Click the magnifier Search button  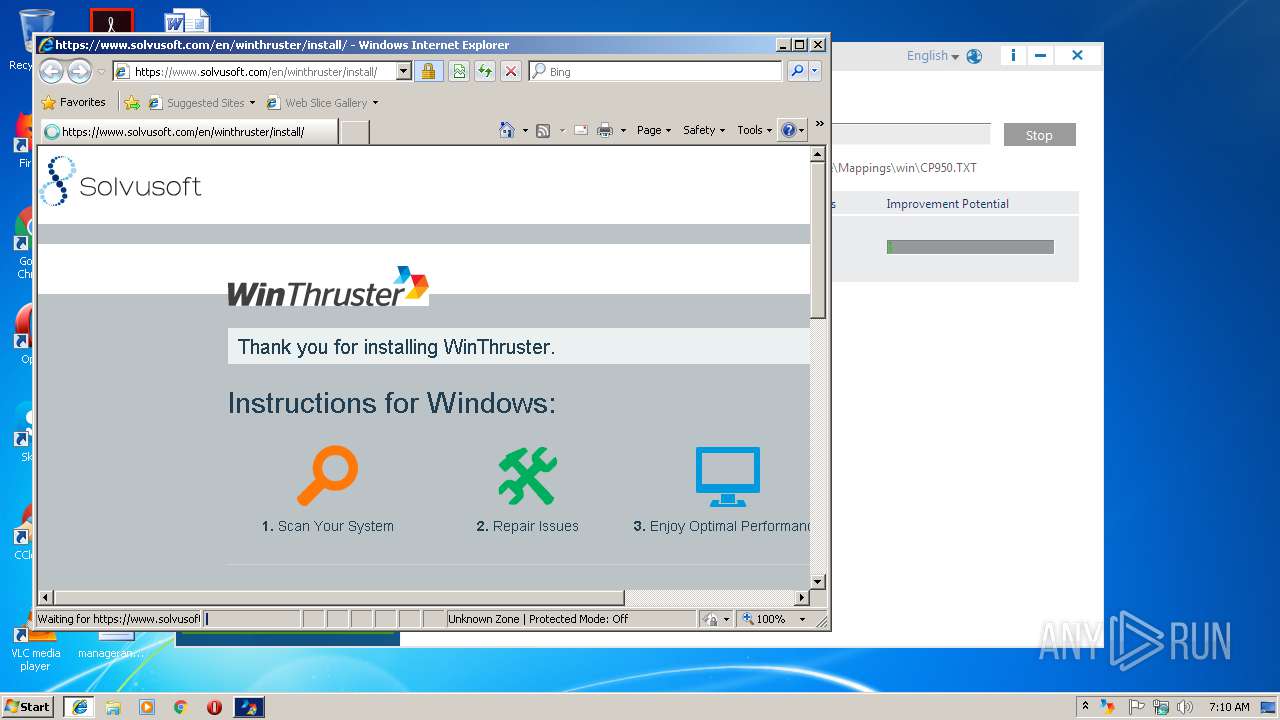click(x=797, y=71)
